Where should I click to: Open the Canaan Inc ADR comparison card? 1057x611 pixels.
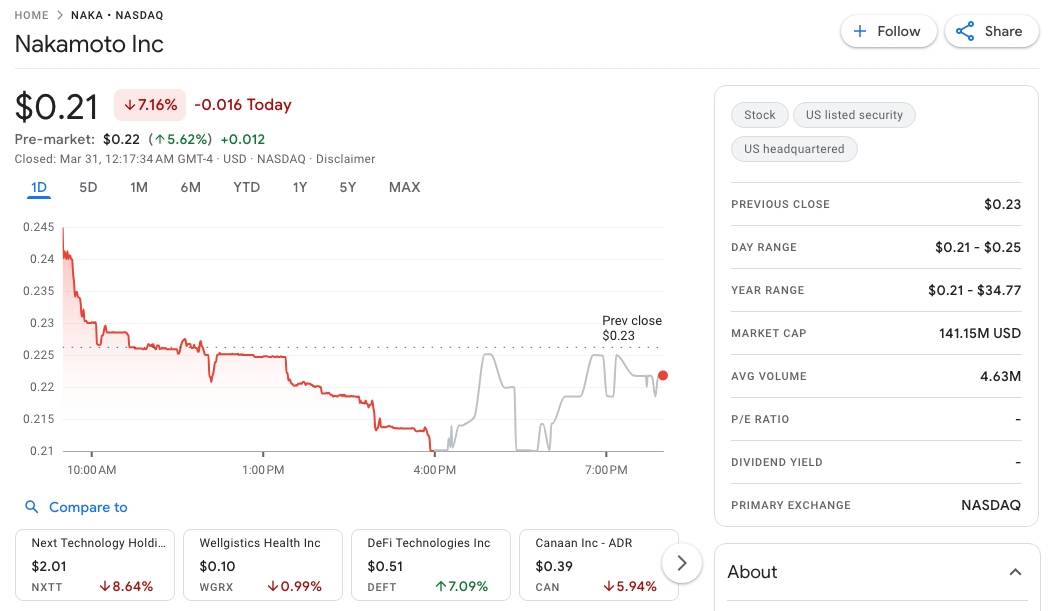[x=598, y=563]
